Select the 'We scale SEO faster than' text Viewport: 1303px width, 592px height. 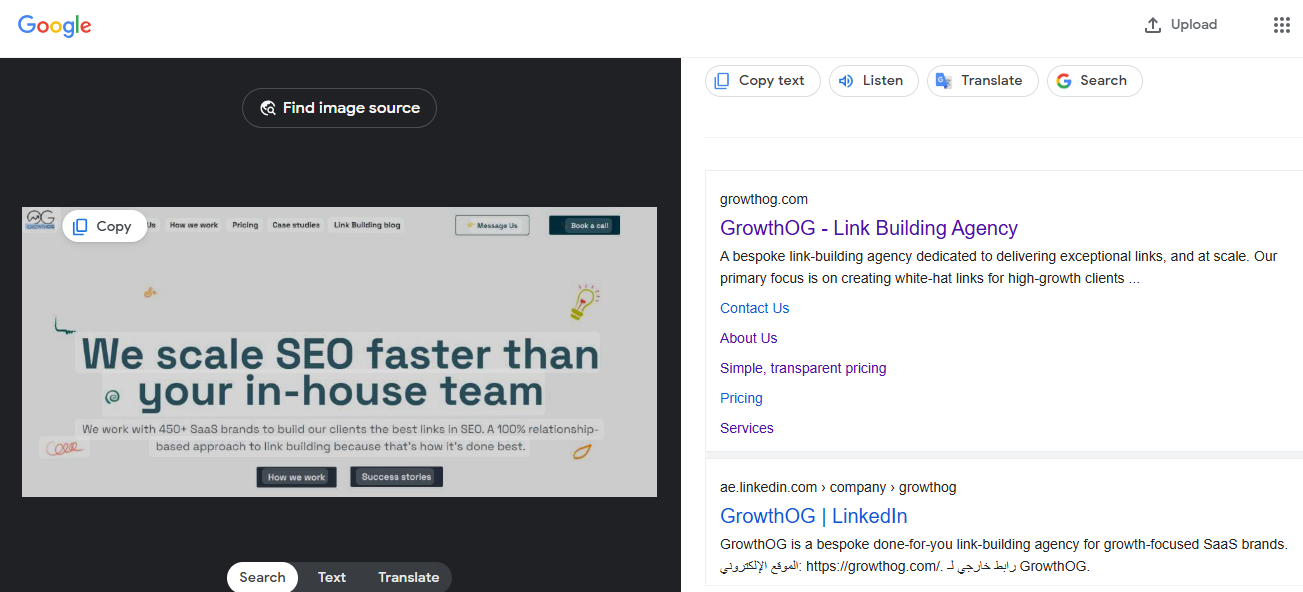(x=340, y=354)
